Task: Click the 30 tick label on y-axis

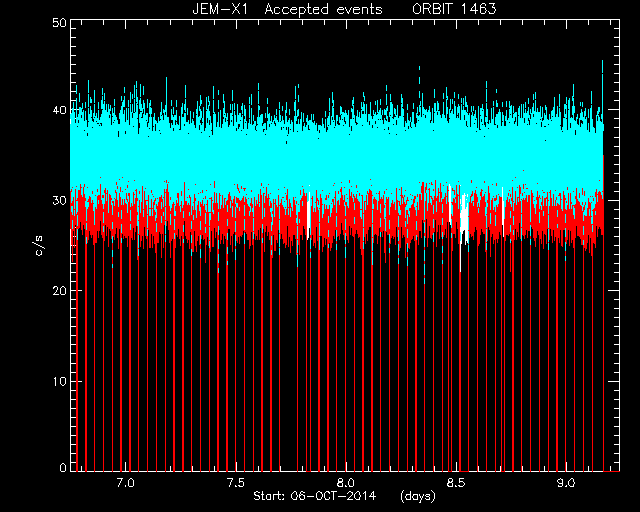Action: pos(59,200)
